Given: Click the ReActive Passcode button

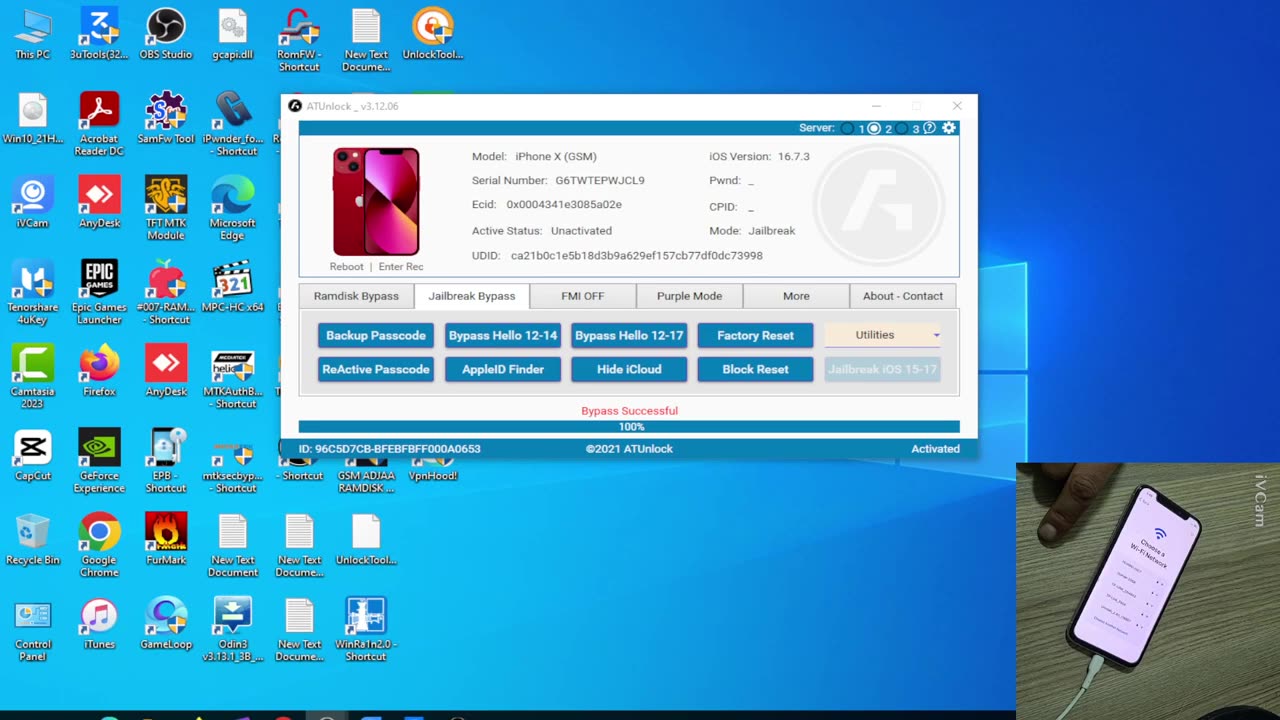Looking at the screenshot, I should click(376, 369).
